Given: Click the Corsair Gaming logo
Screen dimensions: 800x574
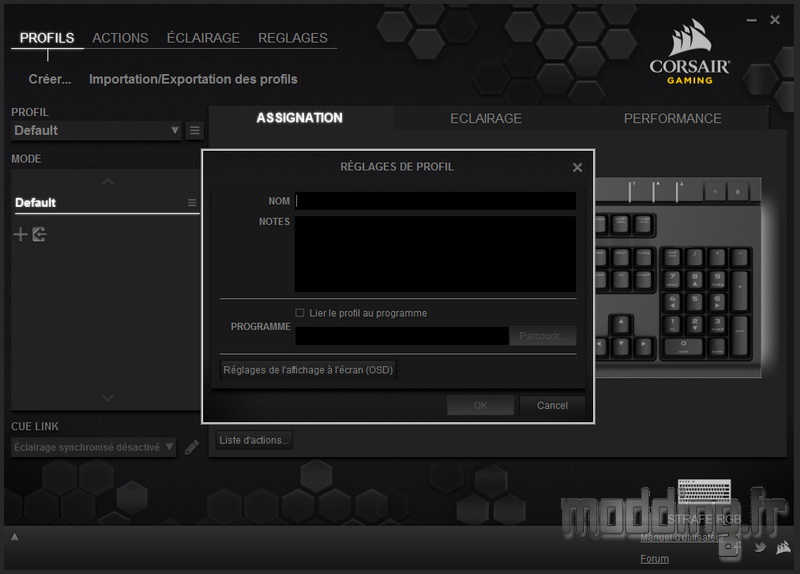Looking at the screenshot, I should (690, 52).
